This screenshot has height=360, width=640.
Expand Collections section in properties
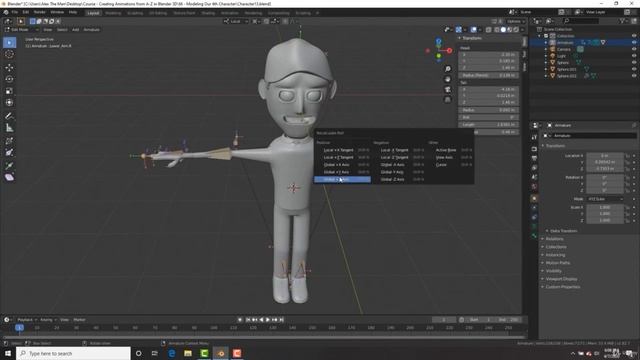pyautogui.click(x=556, y=247)
